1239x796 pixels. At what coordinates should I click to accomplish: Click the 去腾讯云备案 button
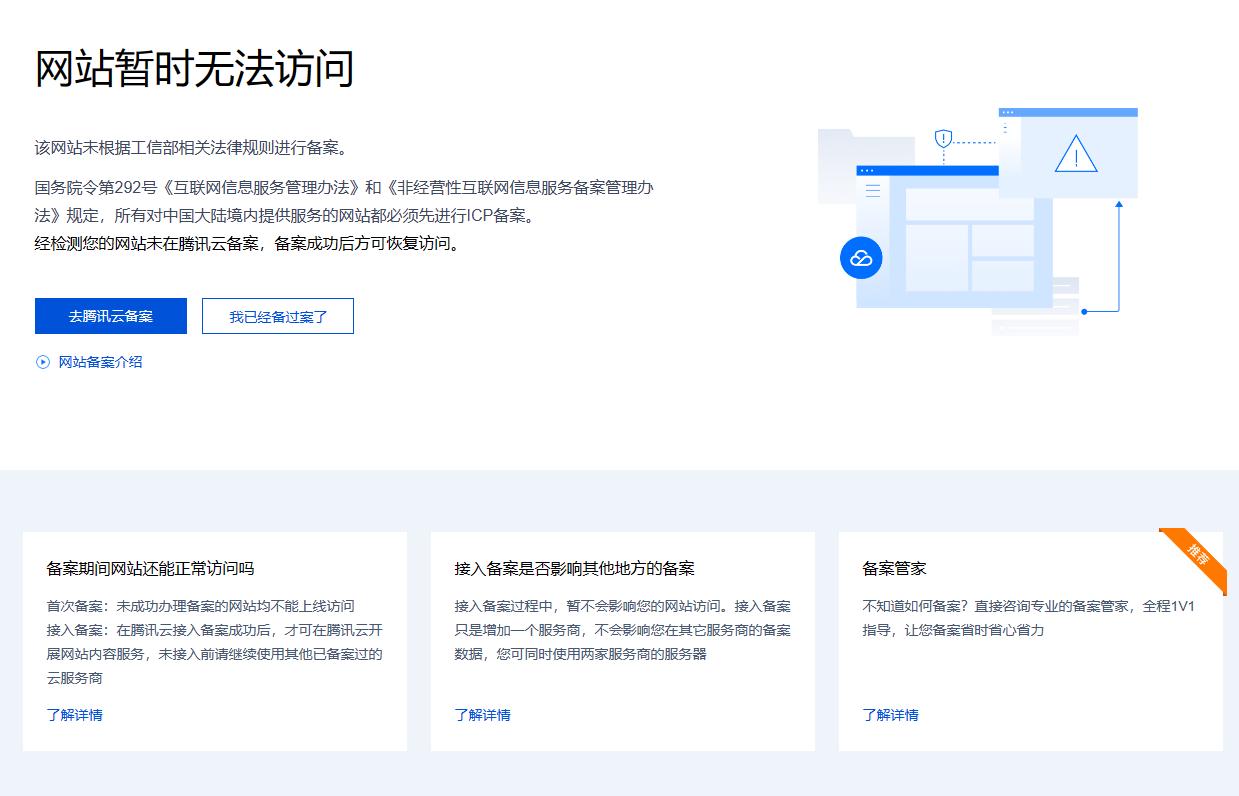pyautogui.click(x=111, y=315)
